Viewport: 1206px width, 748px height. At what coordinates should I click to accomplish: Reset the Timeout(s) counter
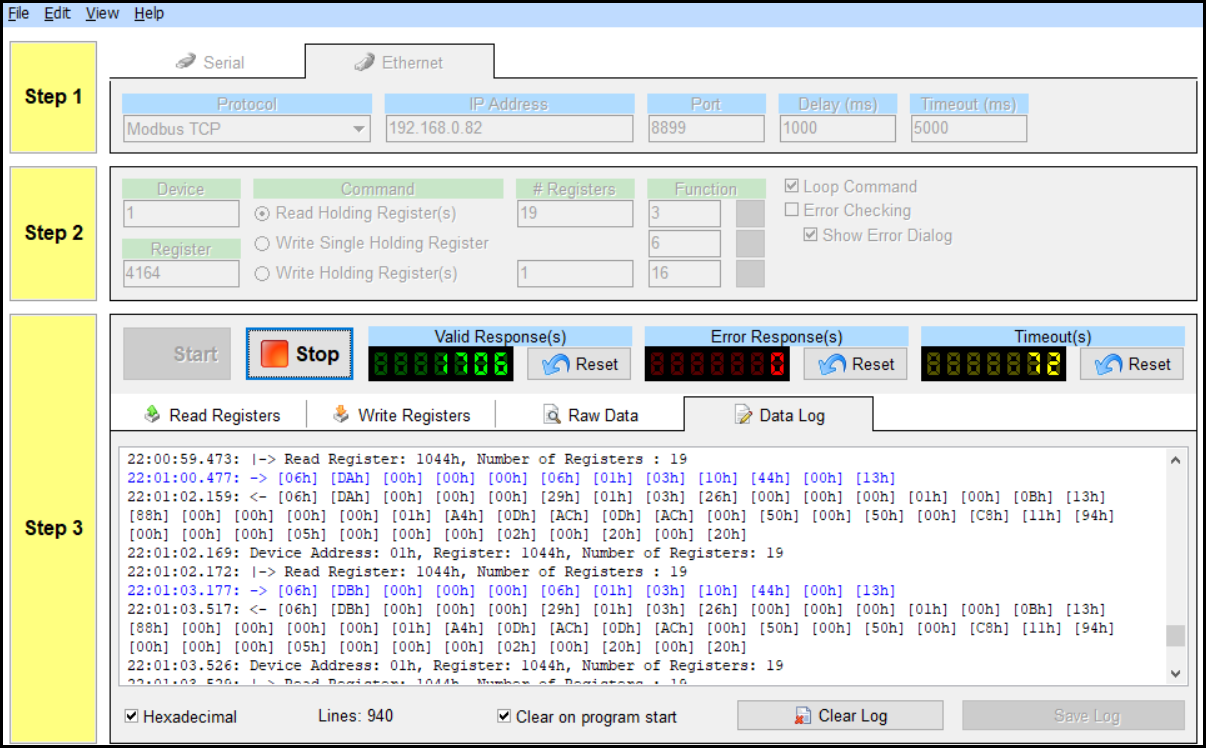(1132, 364)
